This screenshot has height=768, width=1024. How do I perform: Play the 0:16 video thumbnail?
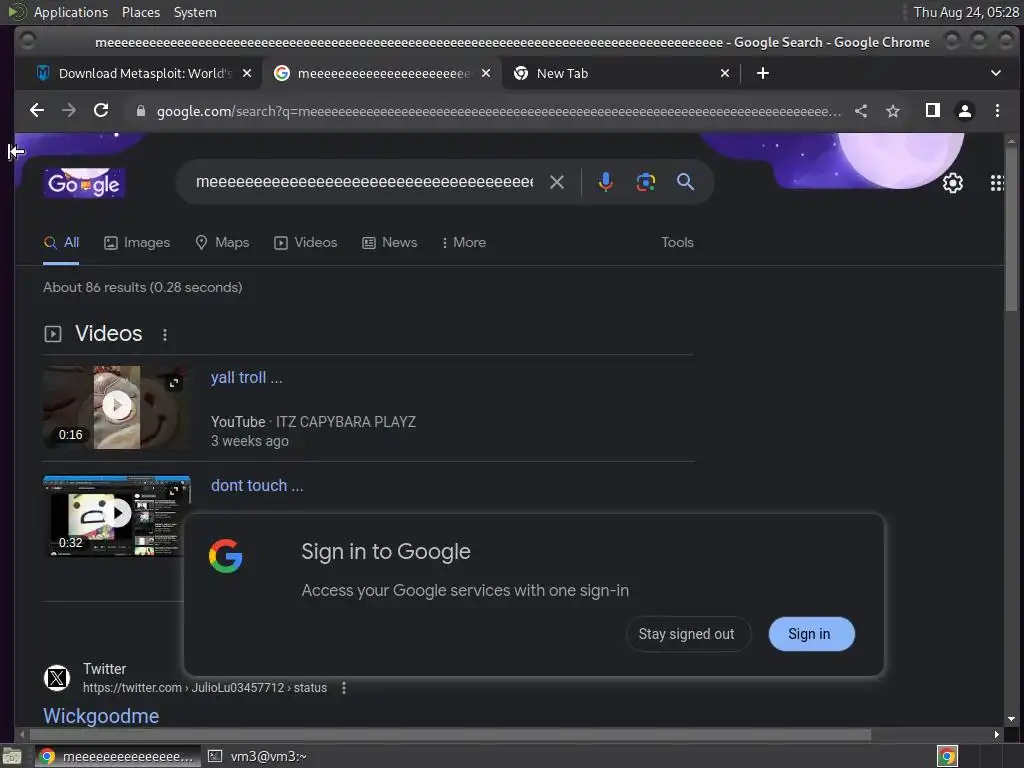[117, 407]
